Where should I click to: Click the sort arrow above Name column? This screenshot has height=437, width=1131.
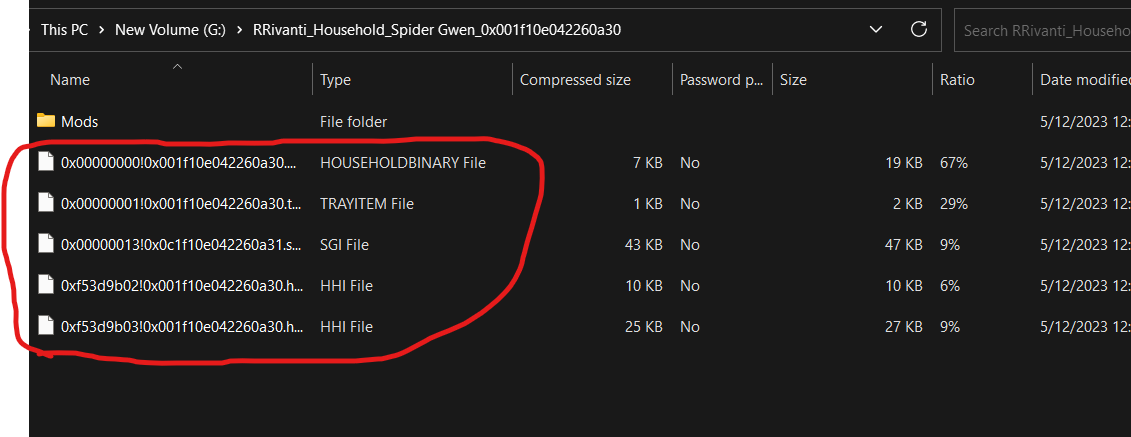pyautogui.click(x=177, y=67)
